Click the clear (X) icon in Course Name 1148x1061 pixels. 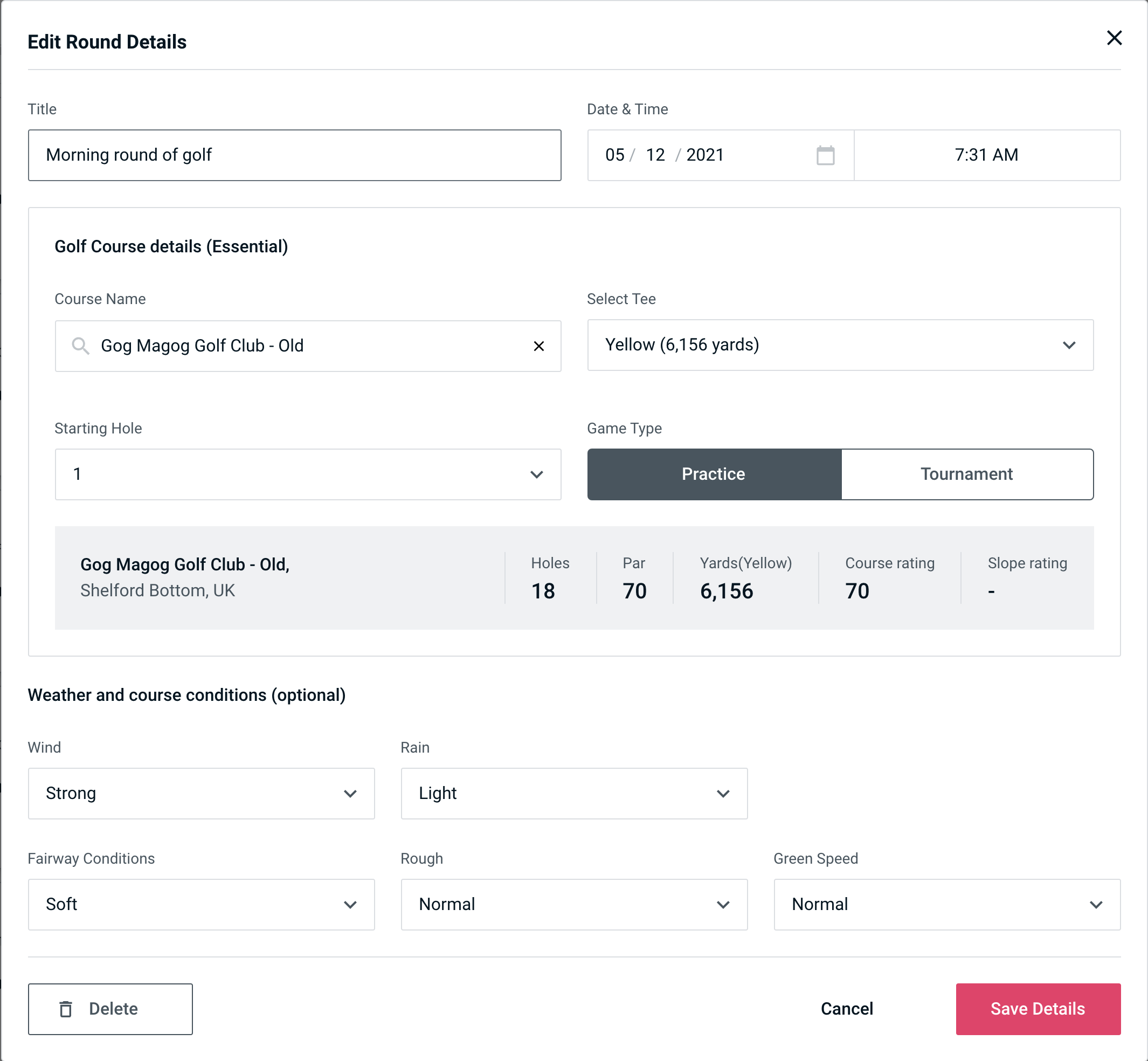click(539, 345)
